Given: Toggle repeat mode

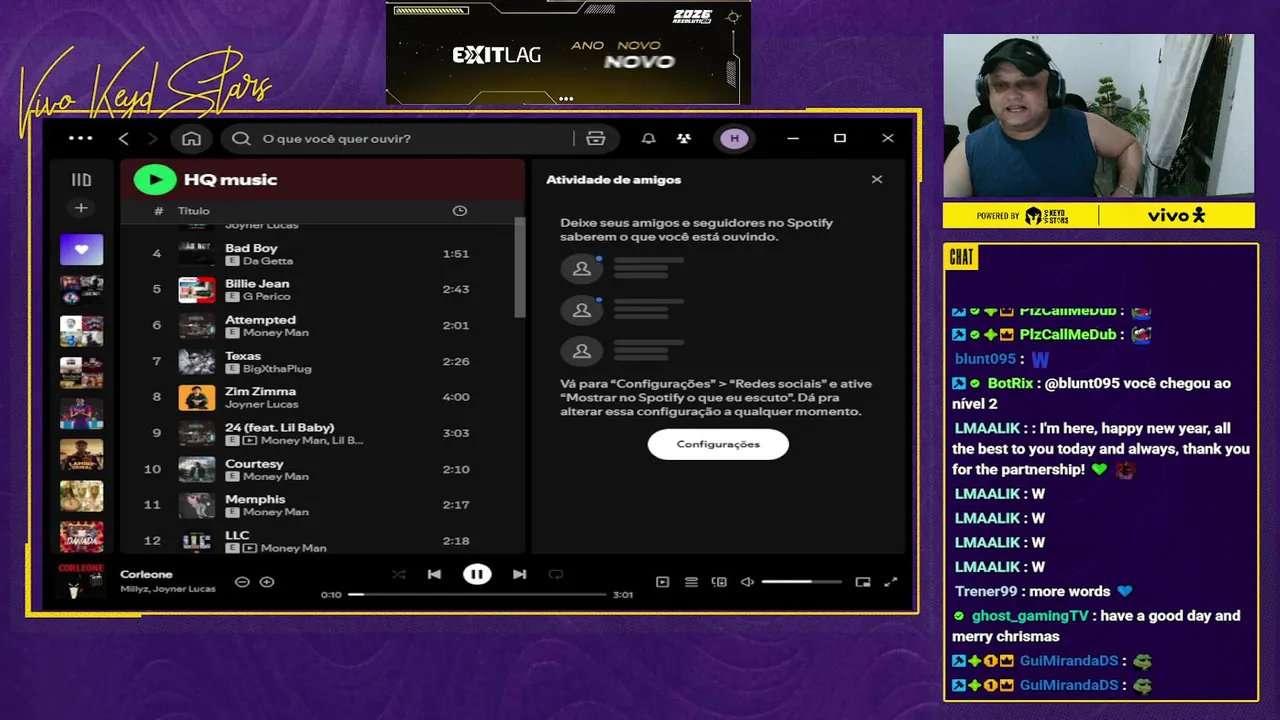Looking at the screenshot, I should [556, 574].
